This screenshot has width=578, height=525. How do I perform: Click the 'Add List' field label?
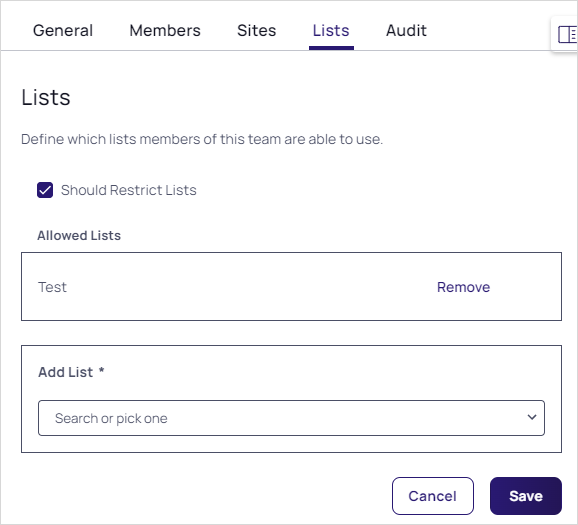pos(66,372)
